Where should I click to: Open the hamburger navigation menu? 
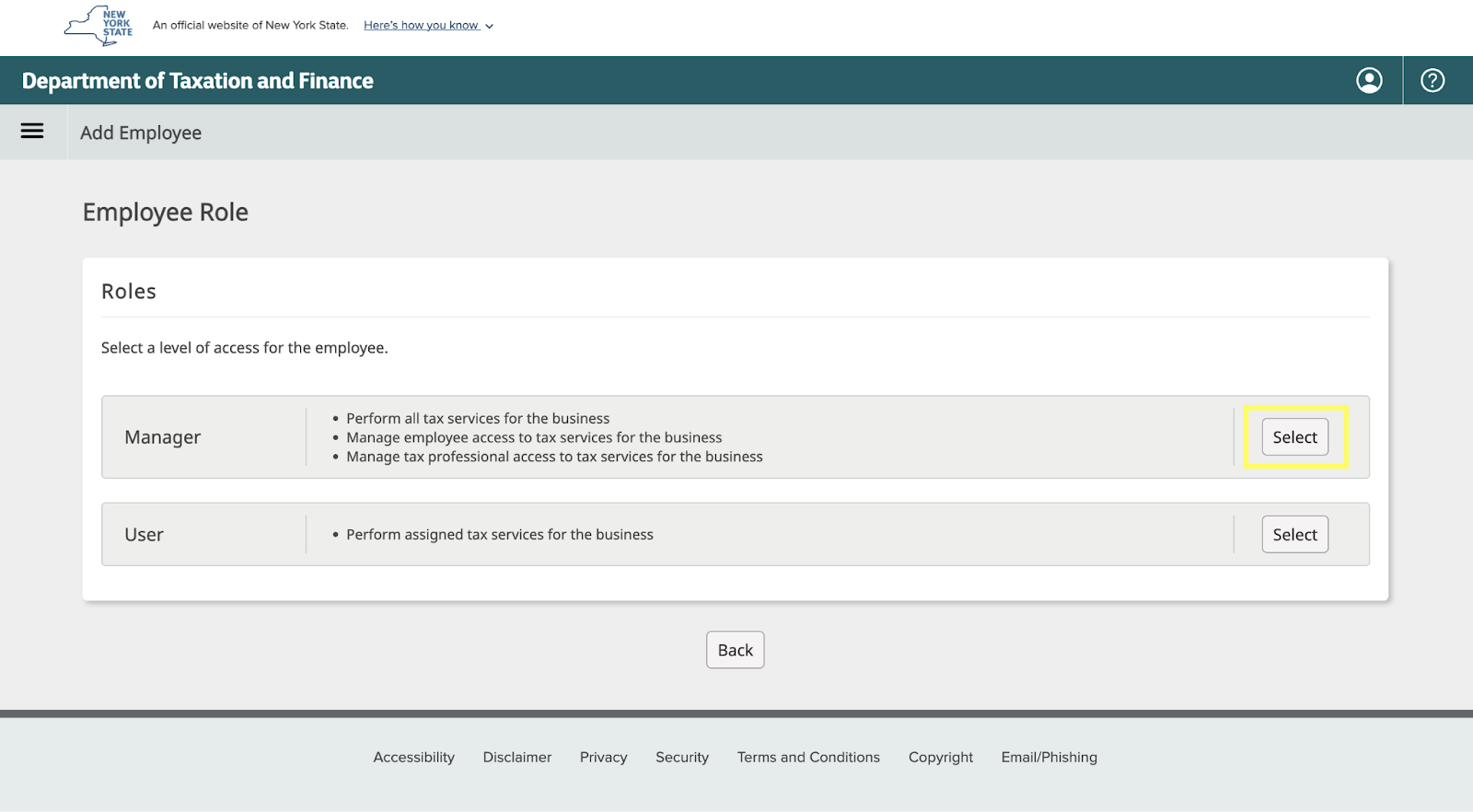tap(32, 132)
